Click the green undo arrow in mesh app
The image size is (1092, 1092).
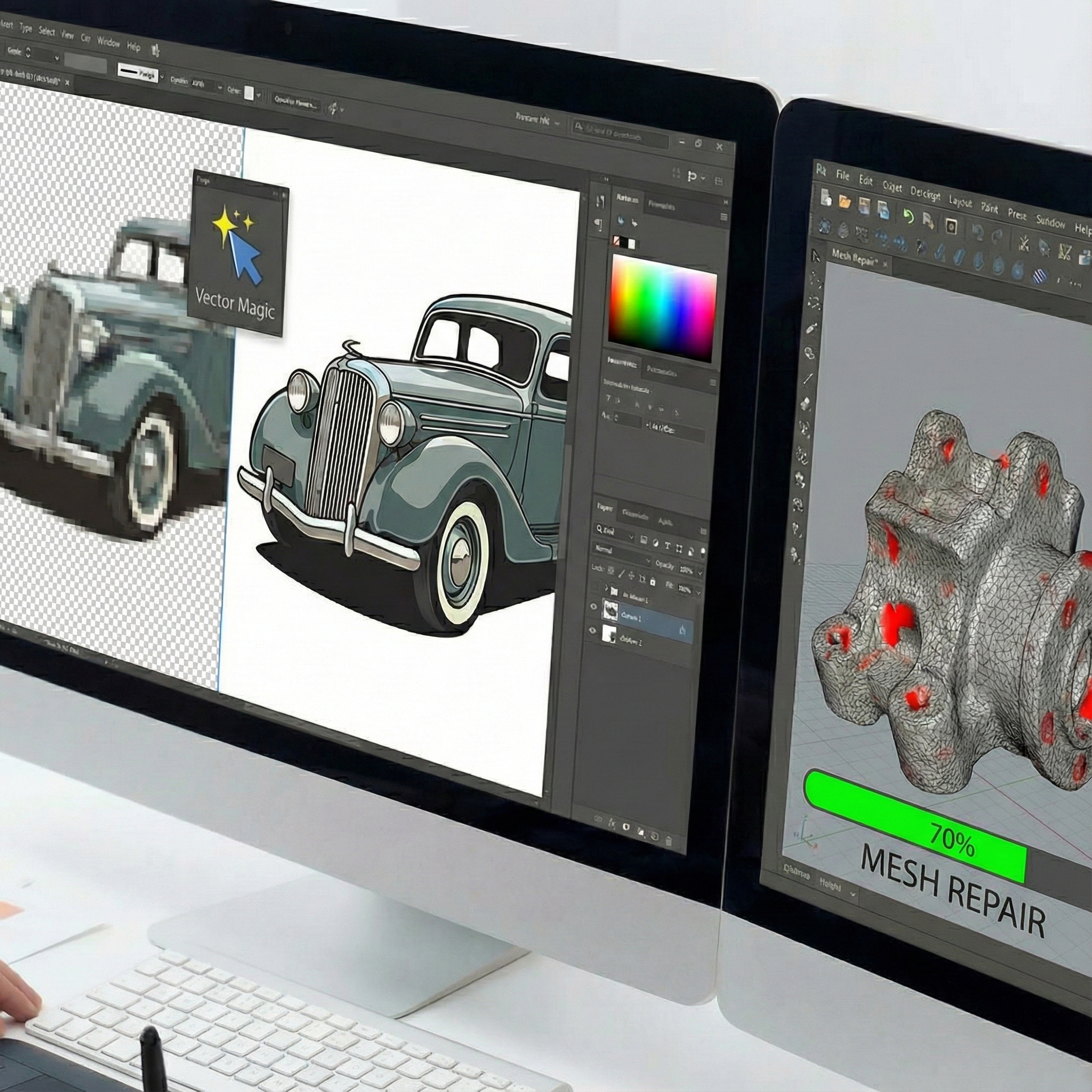[x=908, y=216]
